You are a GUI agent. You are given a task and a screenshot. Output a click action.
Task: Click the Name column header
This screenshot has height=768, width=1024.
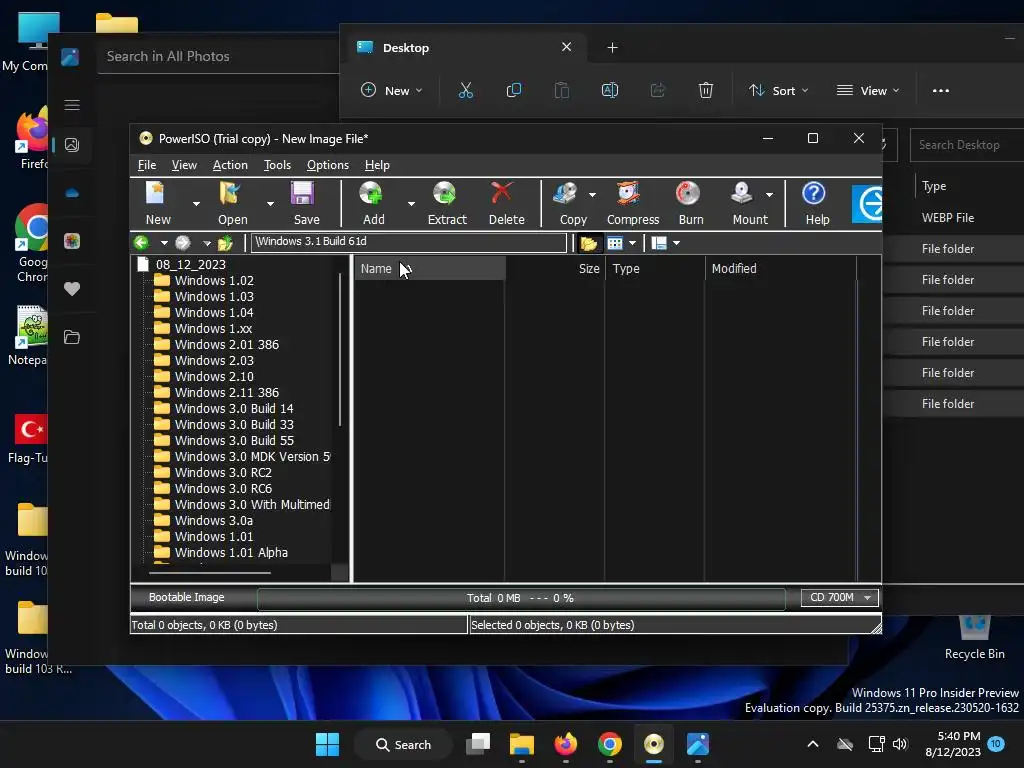[x=430, y=268]
